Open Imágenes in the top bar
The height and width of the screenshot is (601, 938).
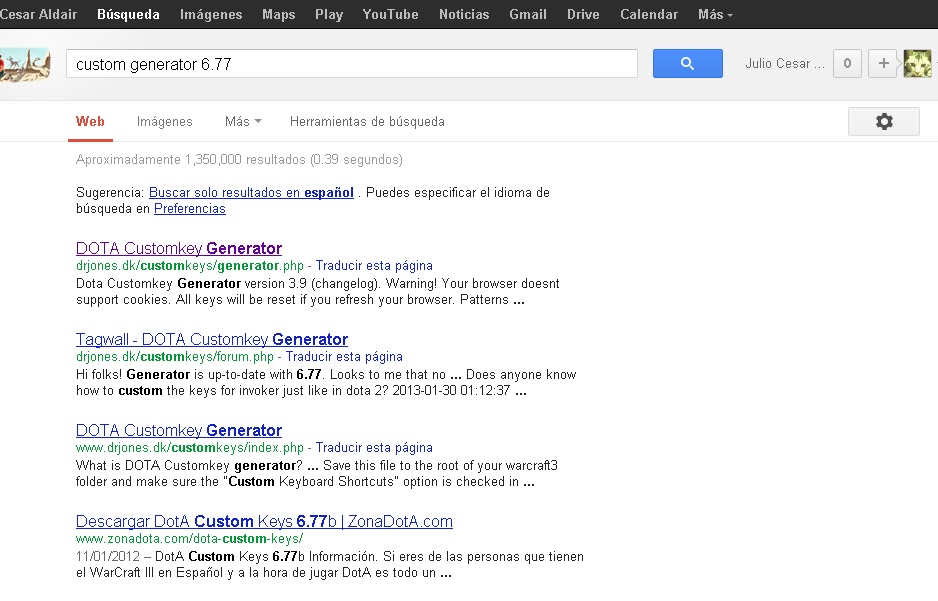211,14
